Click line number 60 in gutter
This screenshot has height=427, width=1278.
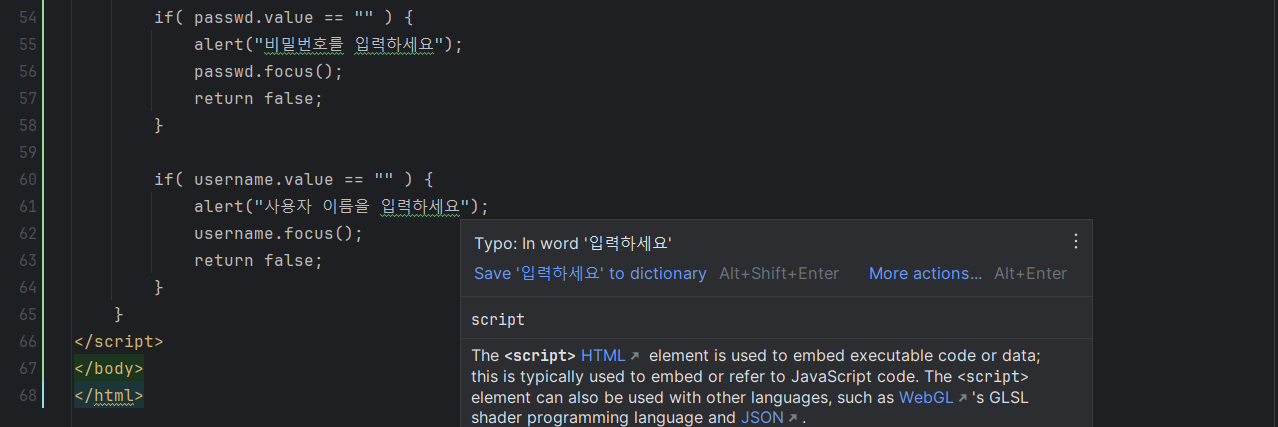(28, 179)
